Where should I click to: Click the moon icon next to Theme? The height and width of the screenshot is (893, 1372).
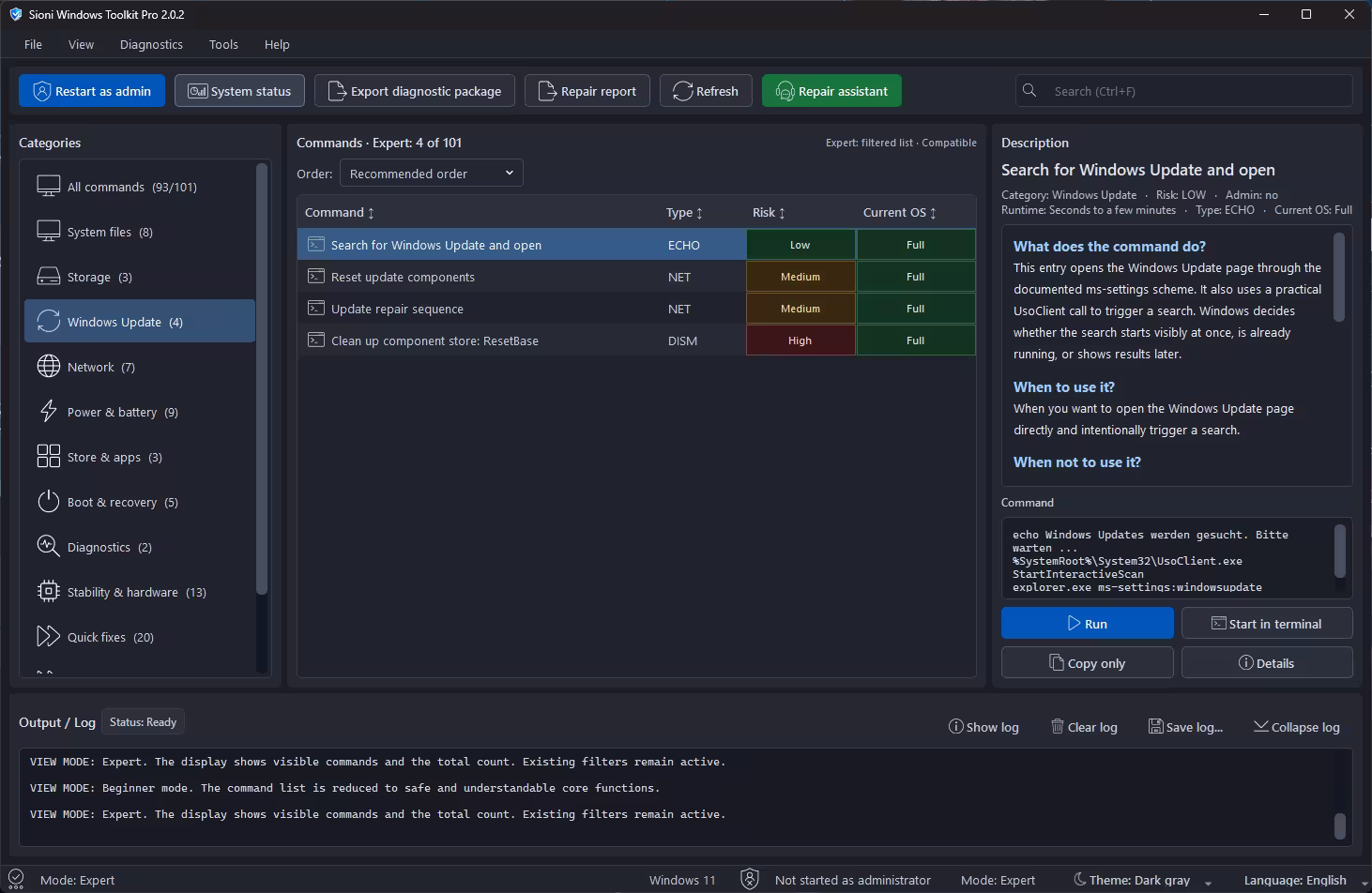[x=1079, y=880]
